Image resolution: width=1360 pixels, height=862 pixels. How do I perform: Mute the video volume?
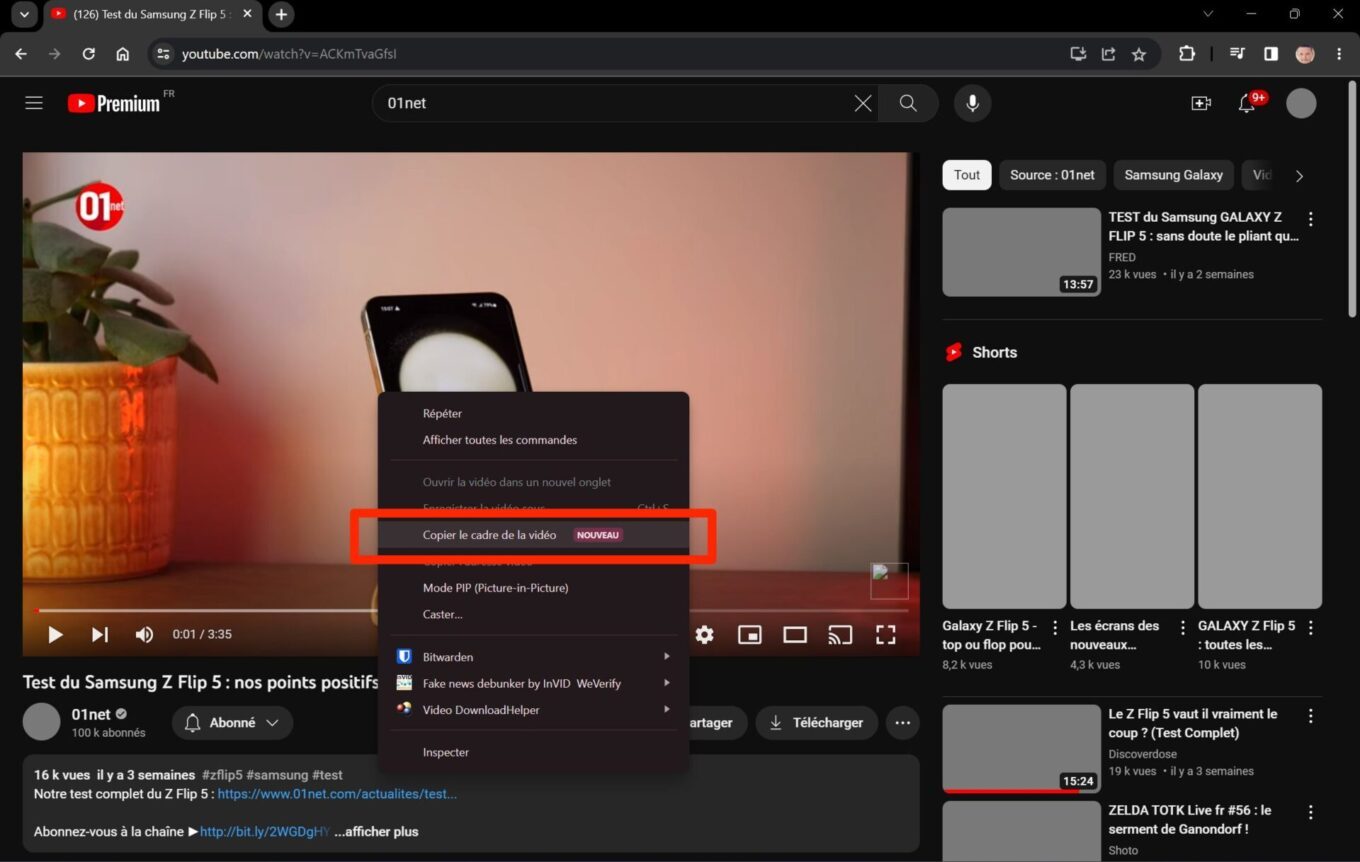click(144, 634)
